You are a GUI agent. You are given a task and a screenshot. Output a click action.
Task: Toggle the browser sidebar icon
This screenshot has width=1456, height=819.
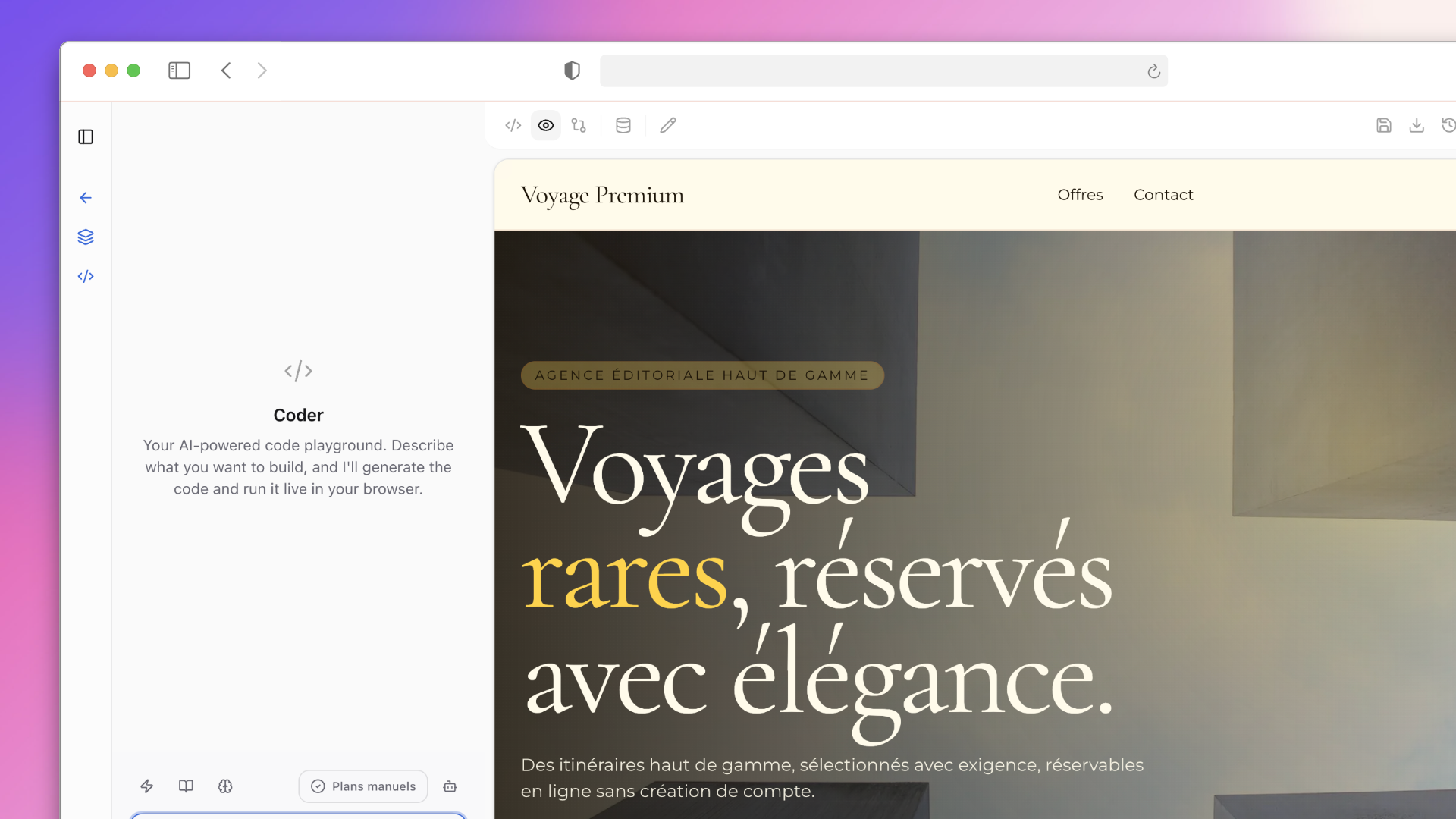tap(179, 71)
